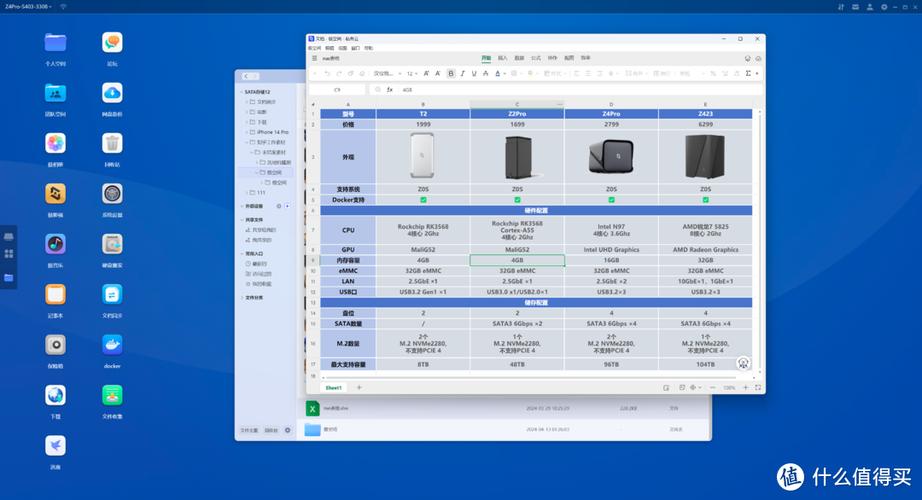
Task: Click the undo arrow in toolbar
Action: point(326,73)
